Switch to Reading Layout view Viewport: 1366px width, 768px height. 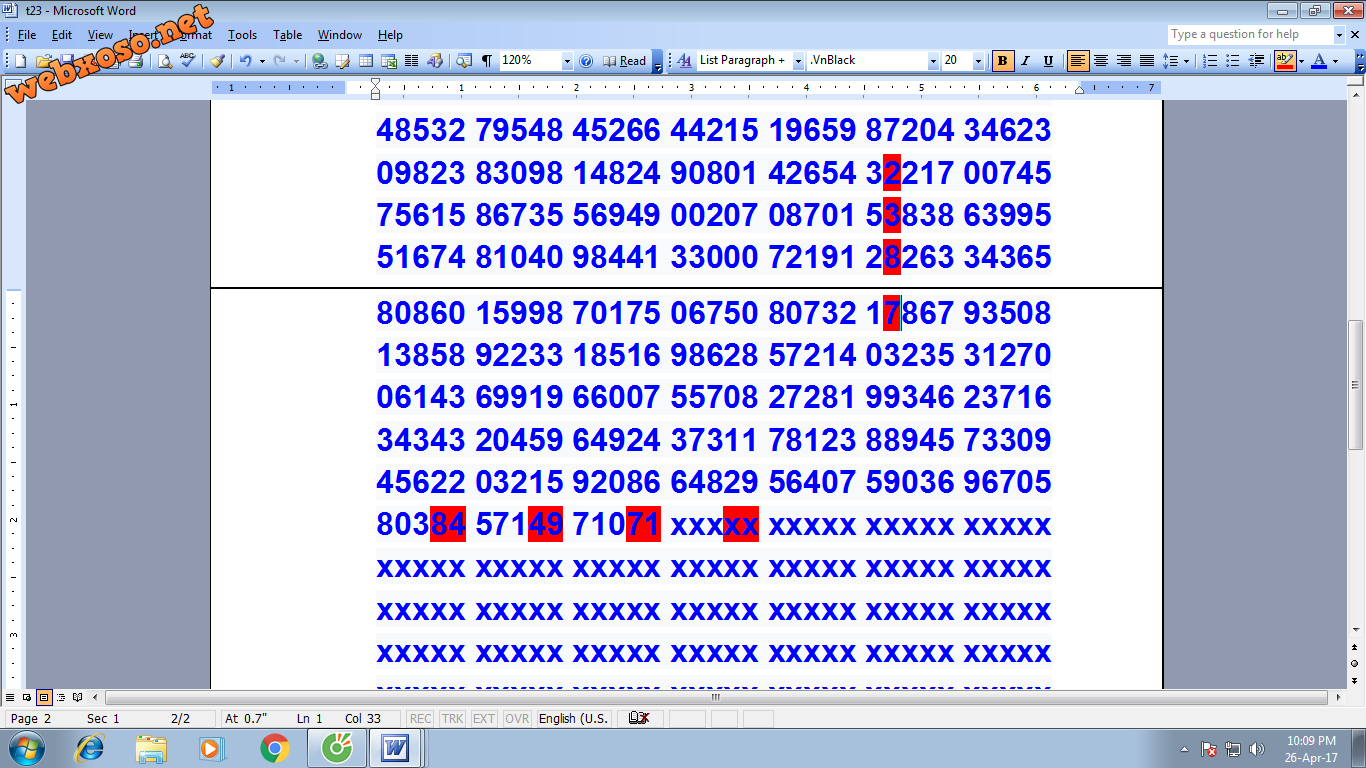pos(77,697)
